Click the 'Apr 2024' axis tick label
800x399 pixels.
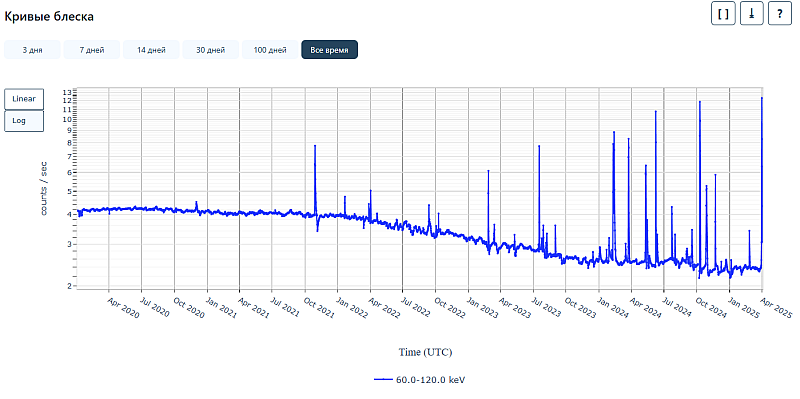[x=645, y=308]
